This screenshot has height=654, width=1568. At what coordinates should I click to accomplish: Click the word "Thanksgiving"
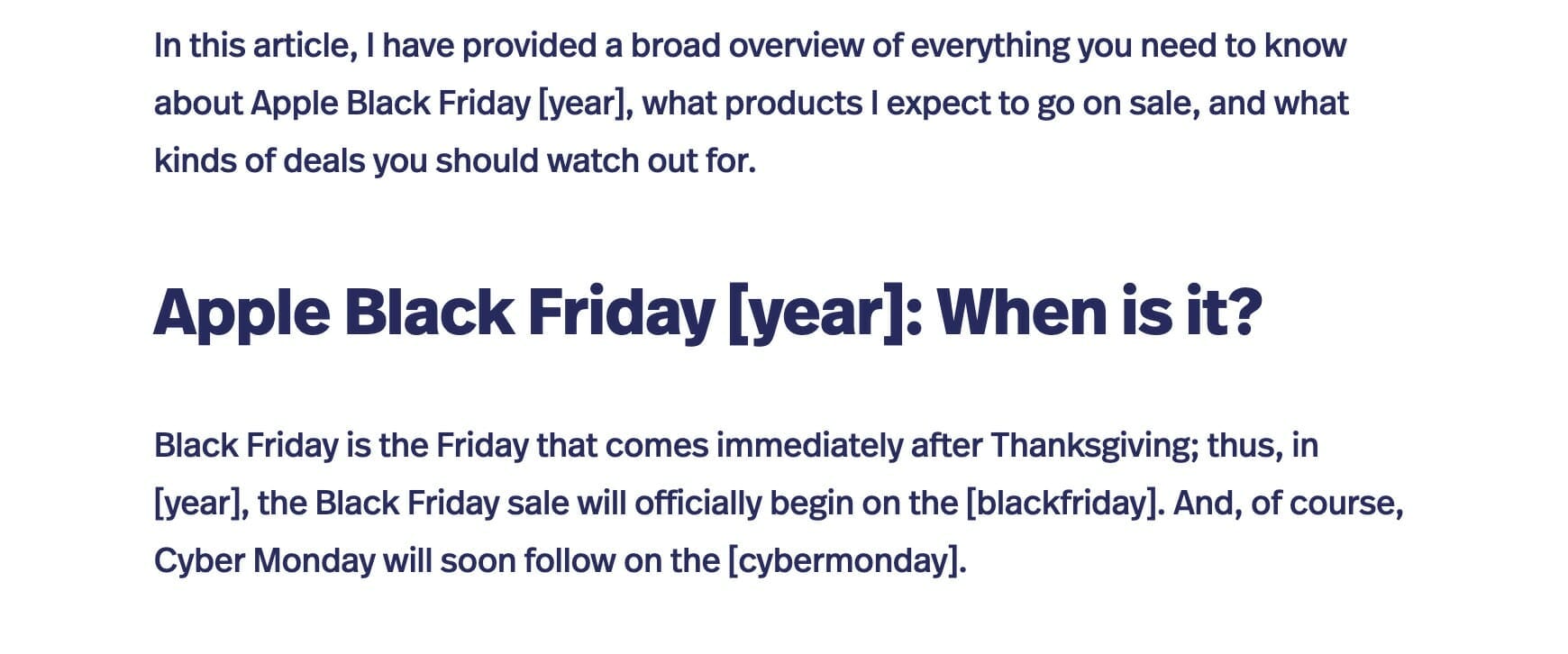pyautogui.click(x=1094, y=445)
